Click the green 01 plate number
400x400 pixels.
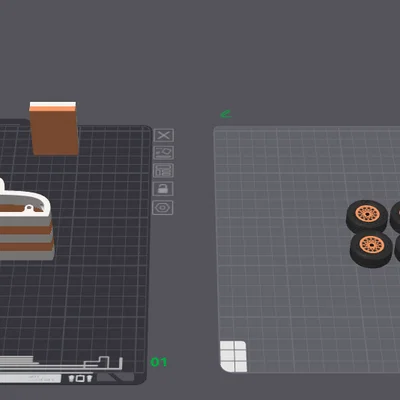click(159, 362)
